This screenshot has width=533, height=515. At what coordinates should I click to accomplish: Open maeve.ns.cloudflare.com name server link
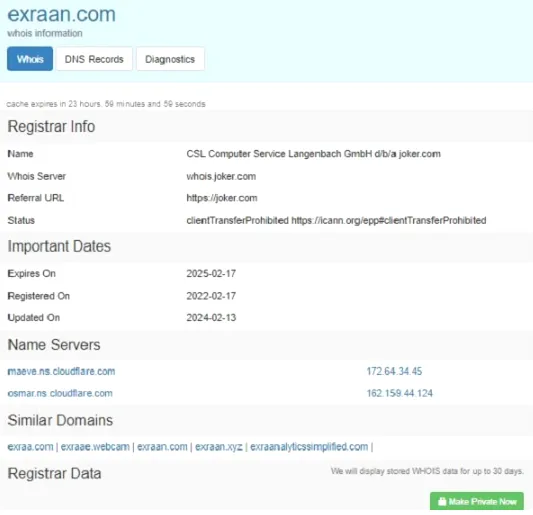[x=61, y=371]
